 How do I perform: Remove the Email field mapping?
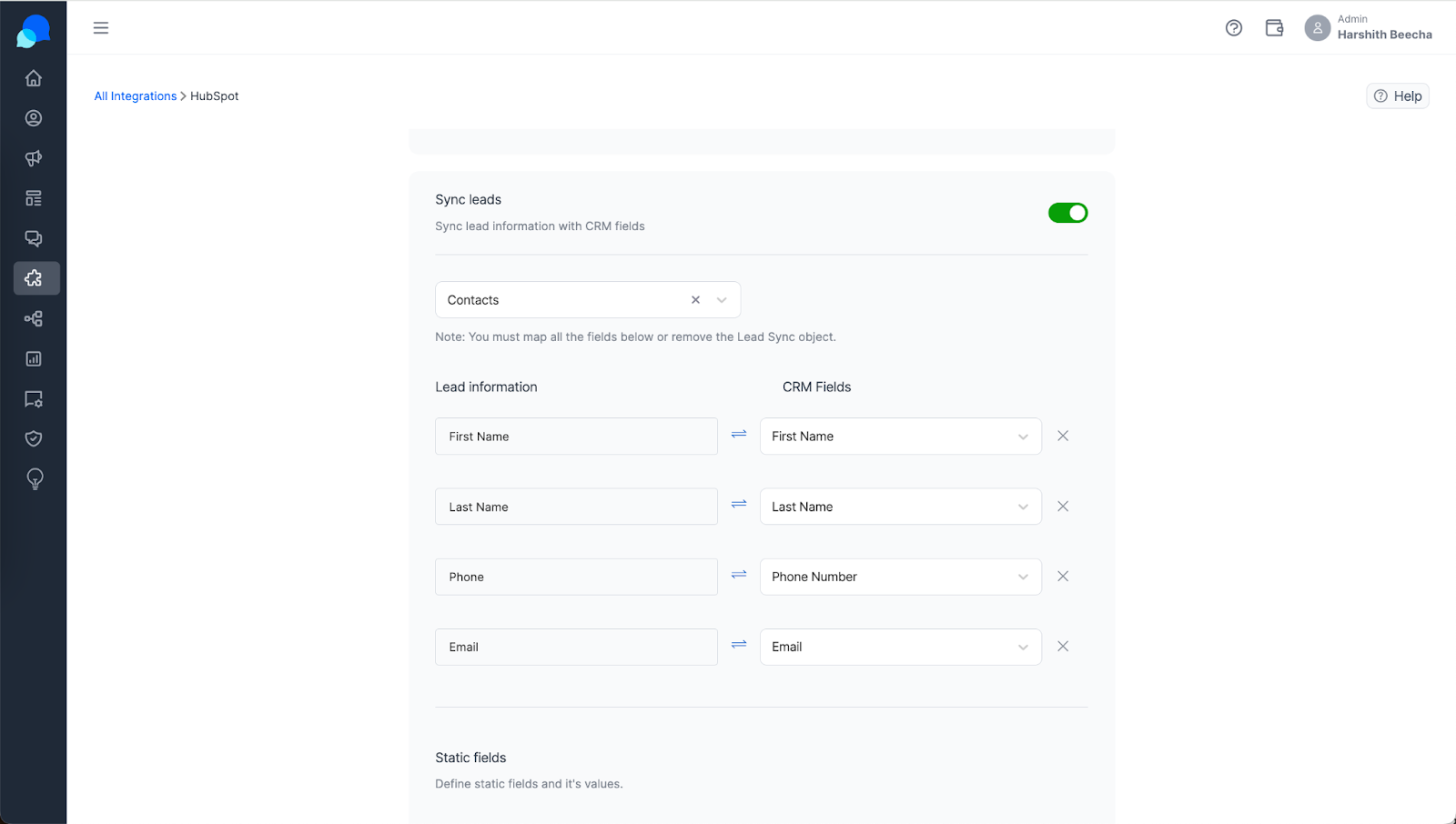(1063, 647)
